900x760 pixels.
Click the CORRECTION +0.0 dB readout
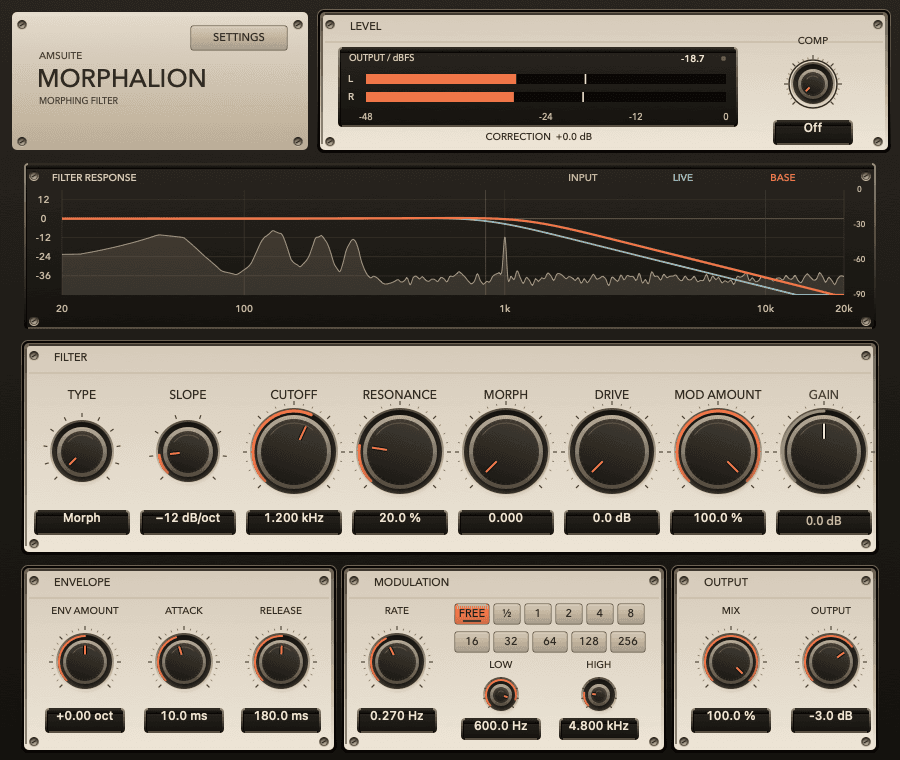(x=538, y=137)
